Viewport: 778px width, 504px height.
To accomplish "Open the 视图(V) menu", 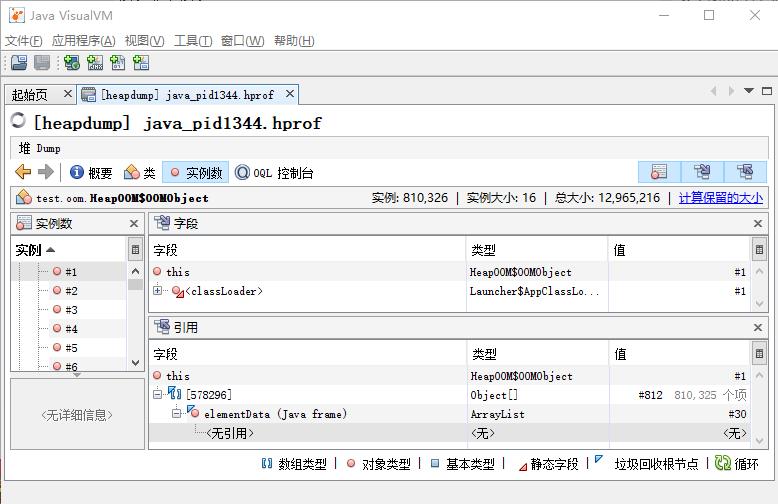I will (x=144, y=41).
